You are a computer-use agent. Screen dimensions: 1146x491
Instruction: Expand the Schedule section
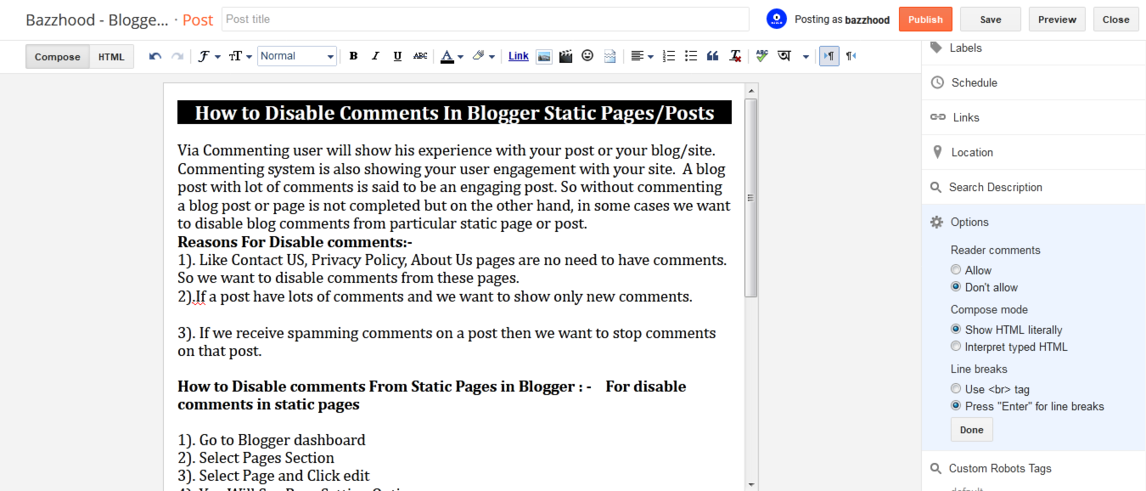(x=1033, y=83)
